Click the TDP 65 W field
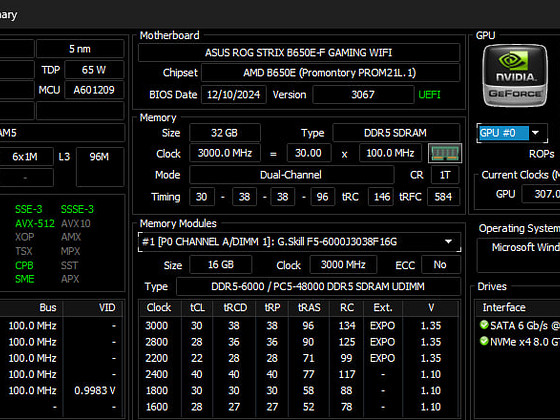This screenshot has height=420, width=560. pyautogui.click(x=94, y=70)
